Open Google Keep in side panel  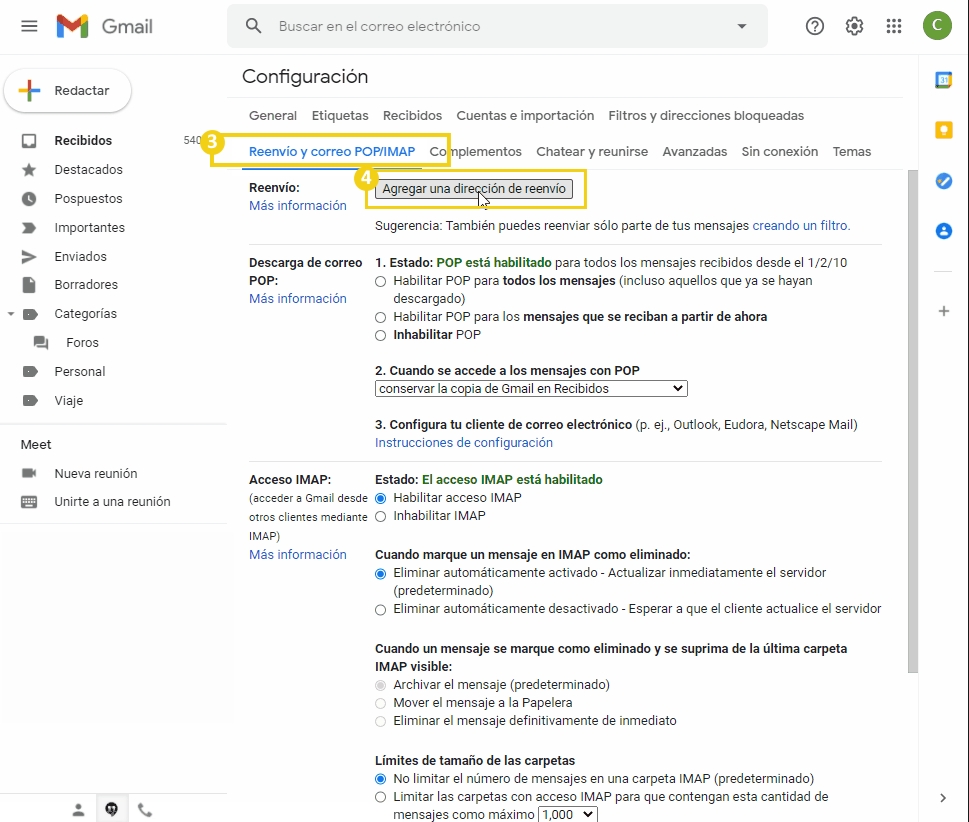[943, 130]
